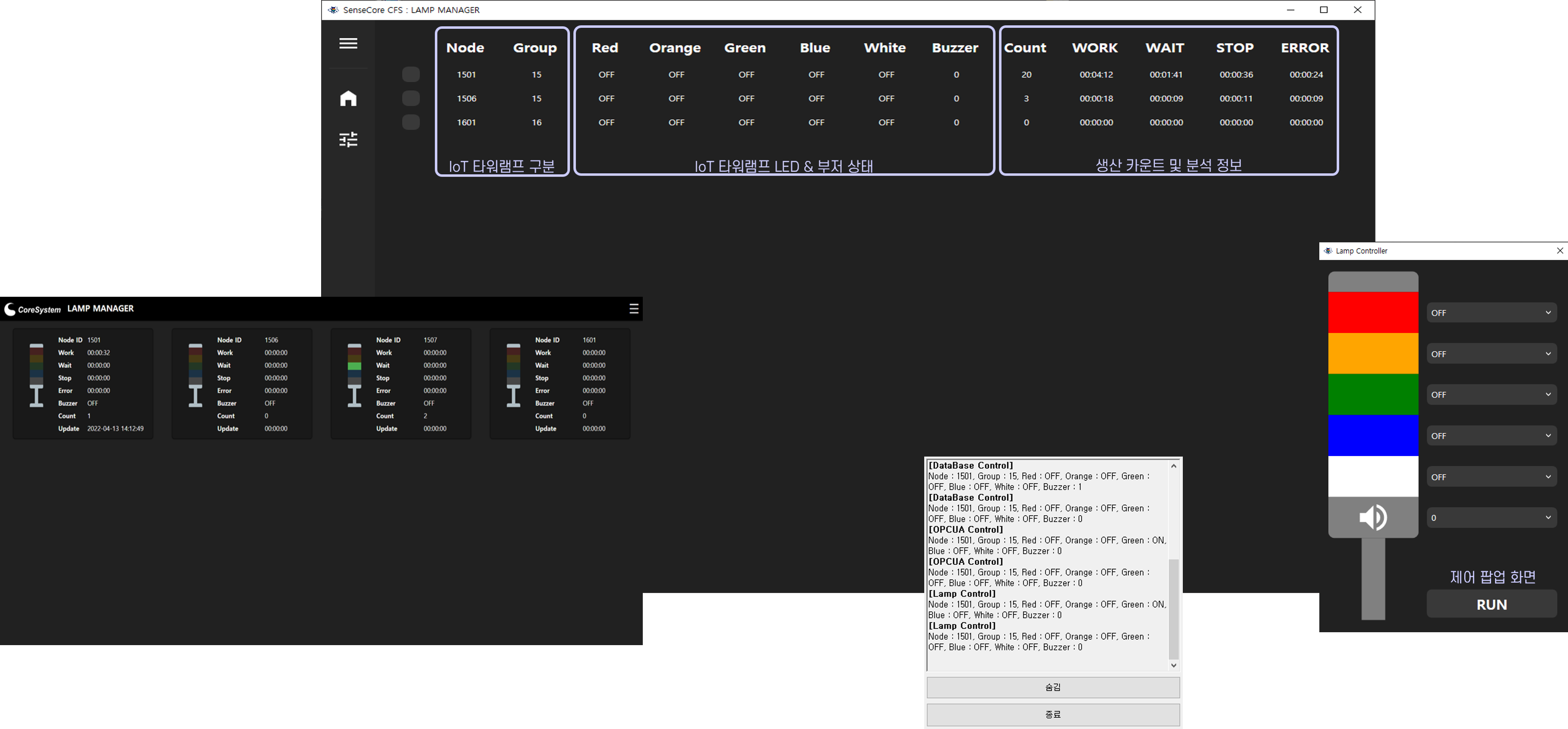Click the RUN button in Lamp Controller
The height and width of the screenshot is (729, 1568).
coord(1491,604)
